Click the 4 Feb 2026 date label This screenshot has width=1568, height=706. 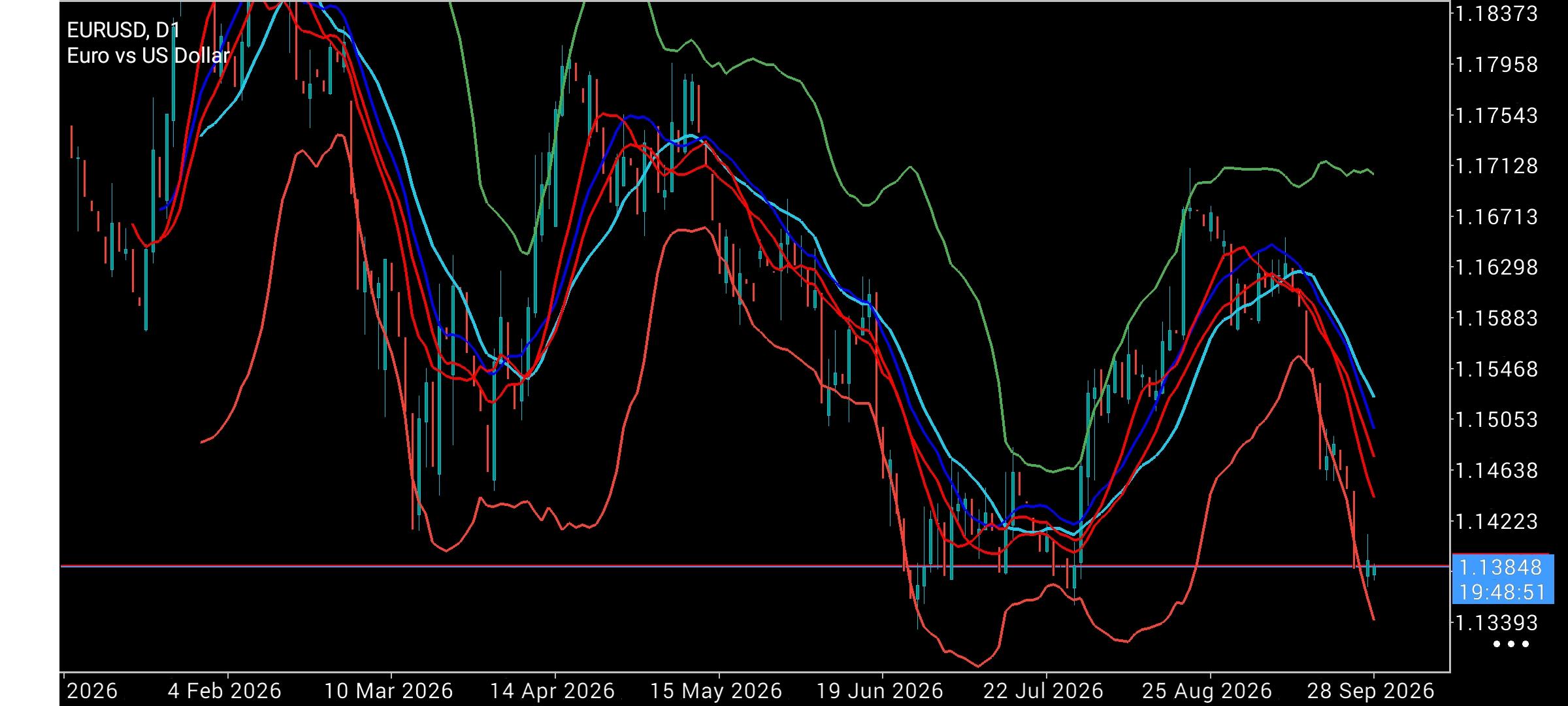point(224,691)
